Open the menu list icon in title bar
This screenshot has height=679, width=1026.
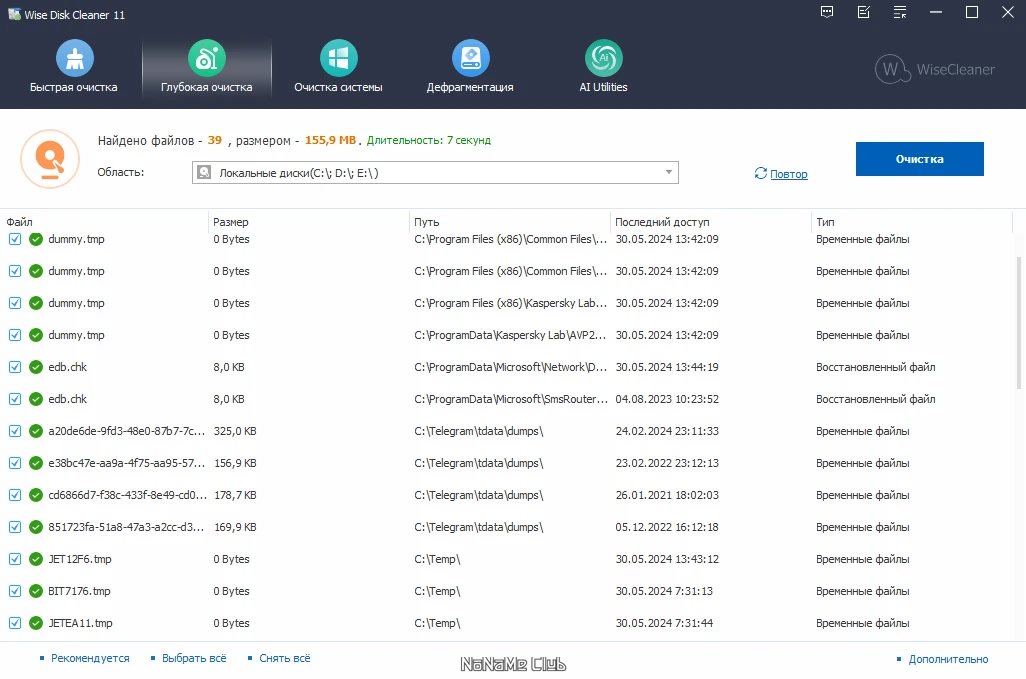[x=900, y=12]
